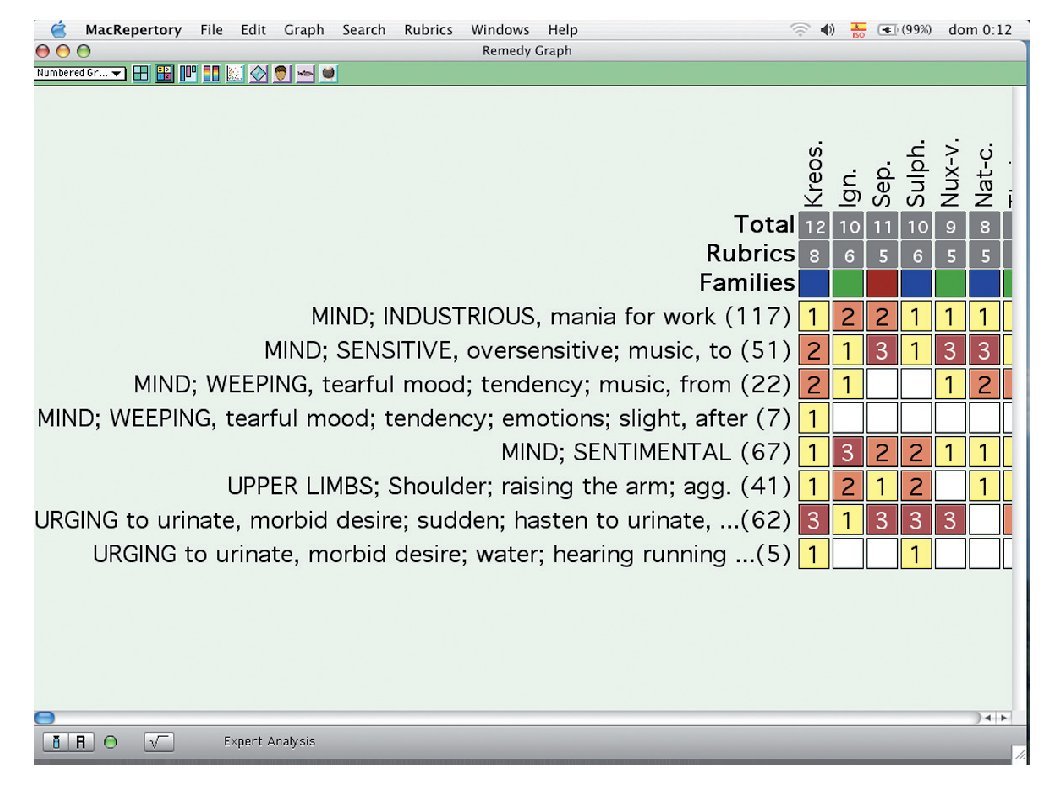Click the red Families swatch under Sep.
Viewport: 1054px width, 795px height.
(881, 283)
